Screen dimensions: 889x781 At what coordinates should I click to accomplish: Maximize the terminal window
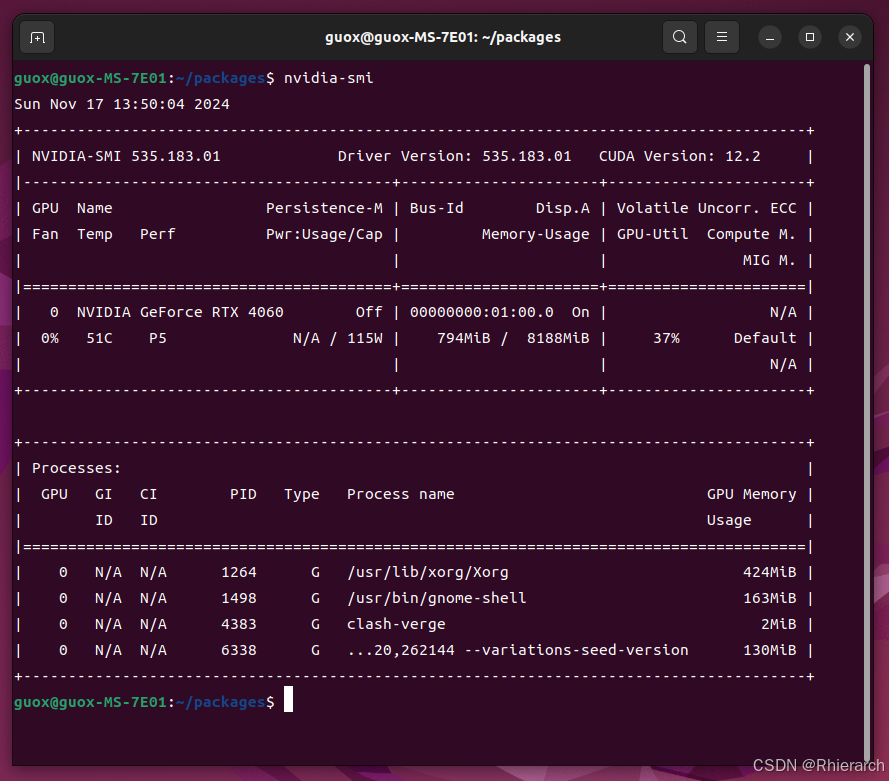(x=810, y=37)
